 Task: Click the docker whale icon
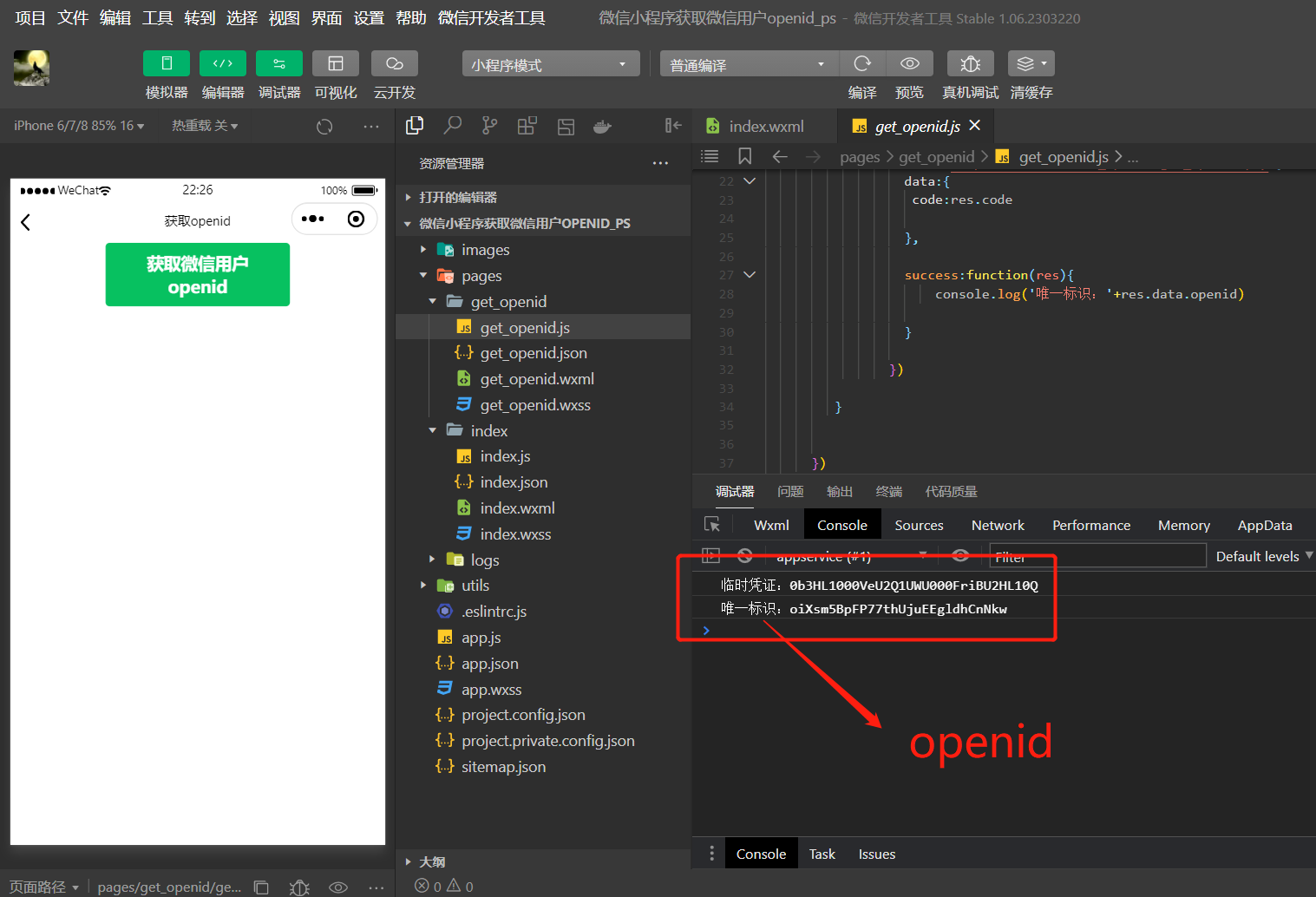(x=602, y=127)
